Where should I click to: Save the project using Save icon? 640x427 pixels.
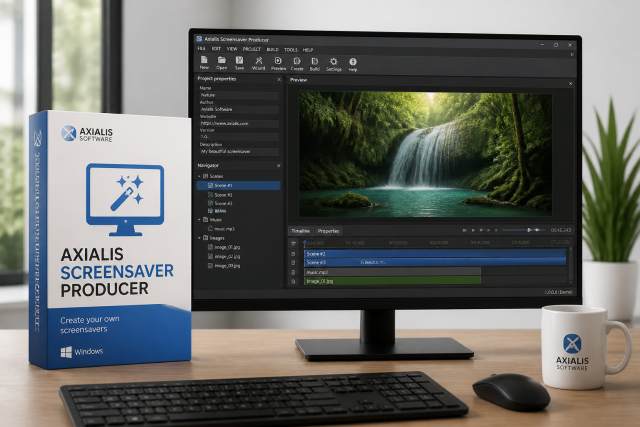[x=239, y=62]
